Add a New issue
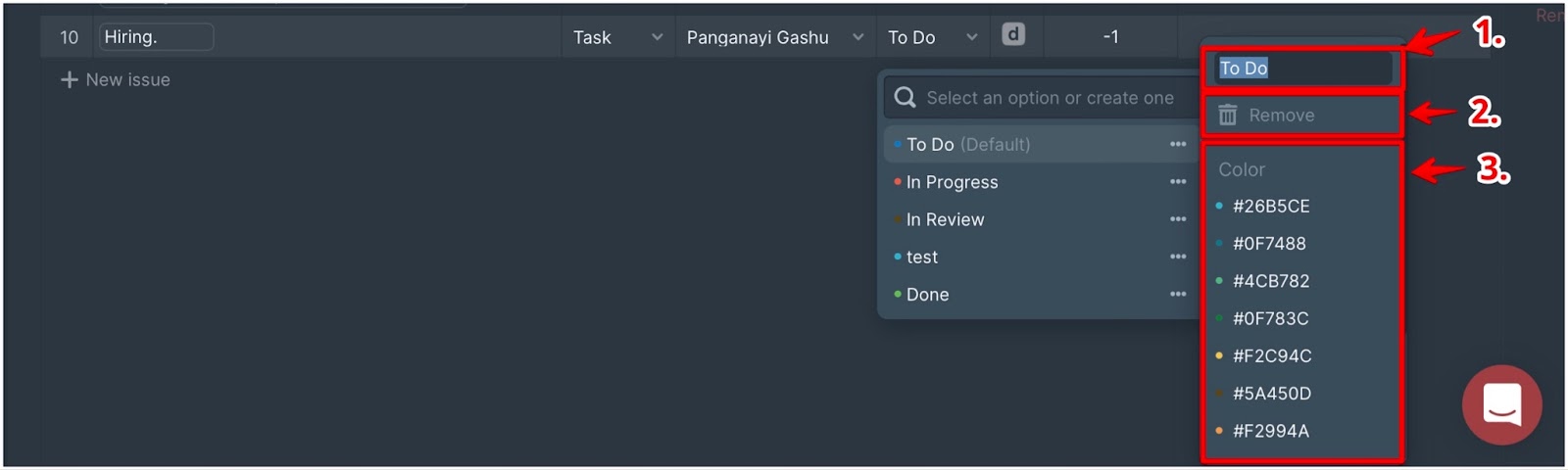 click(x=127, y=80)
